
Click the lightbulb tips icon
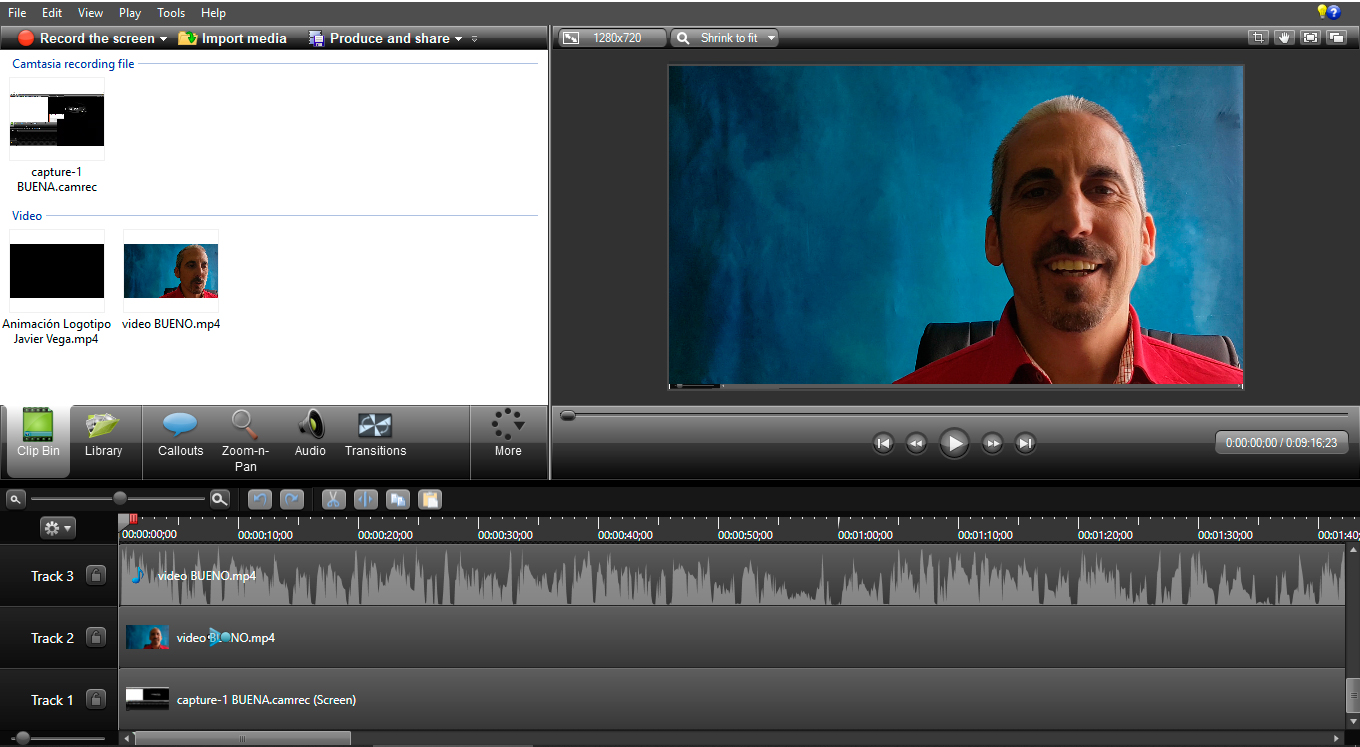pyautogui.click(x=1321, y=12)
